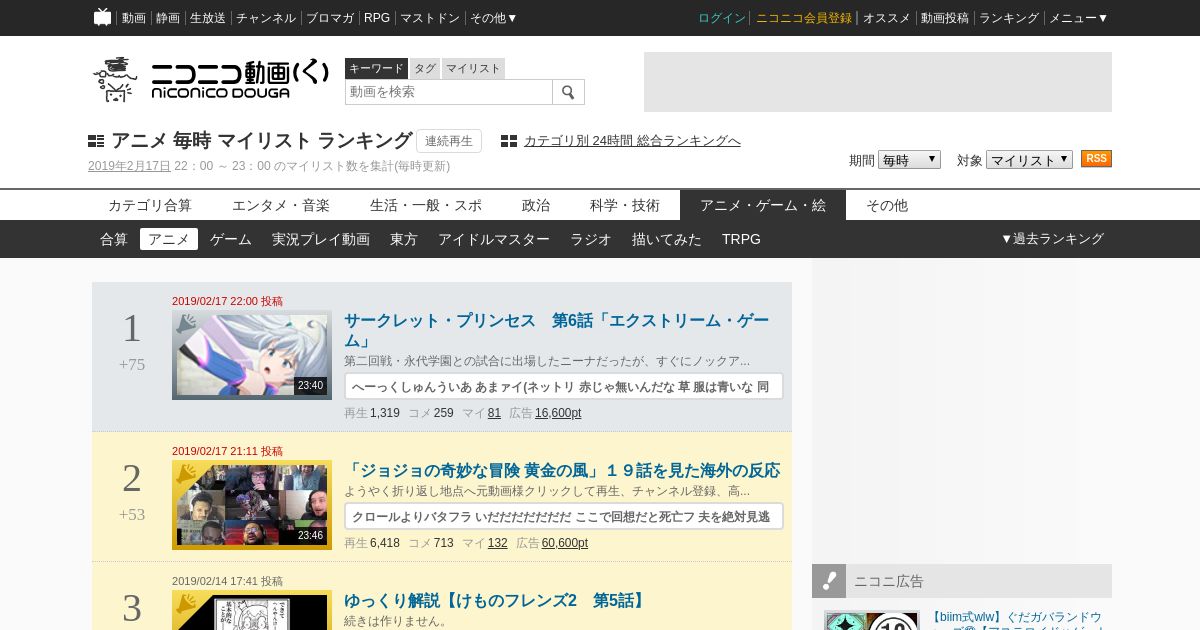The image size is (1200, 630).
Task: Click the ログイン link
Action: pos(722,18)
